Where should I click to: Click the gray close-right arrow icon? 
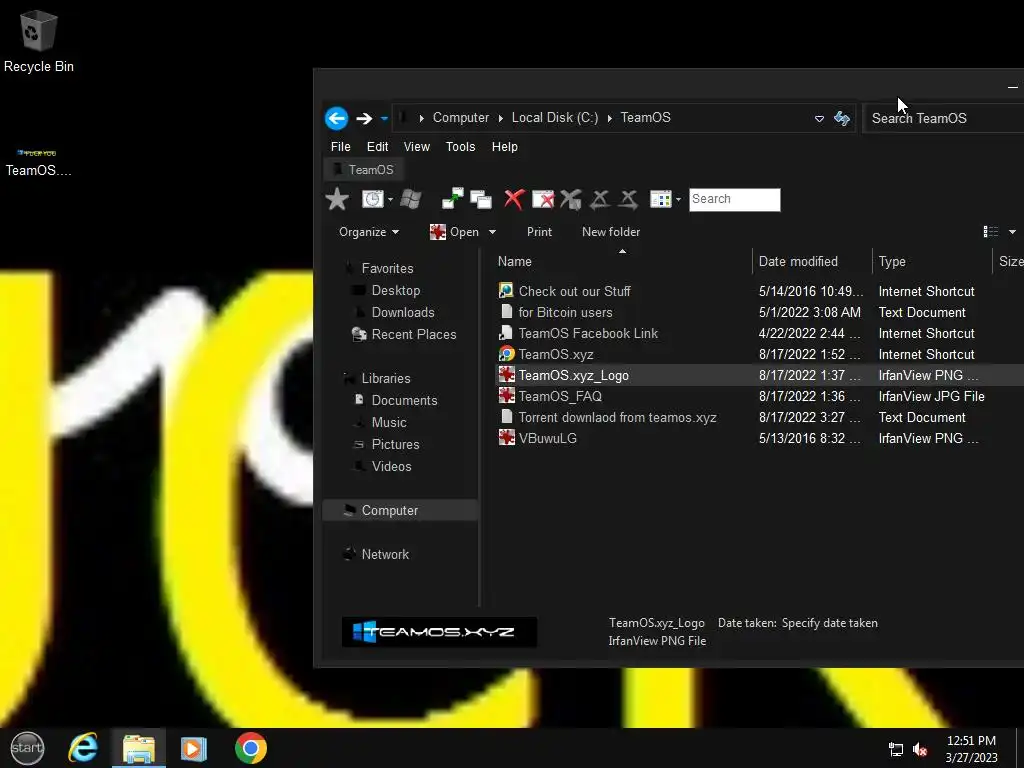pos(628,199)
